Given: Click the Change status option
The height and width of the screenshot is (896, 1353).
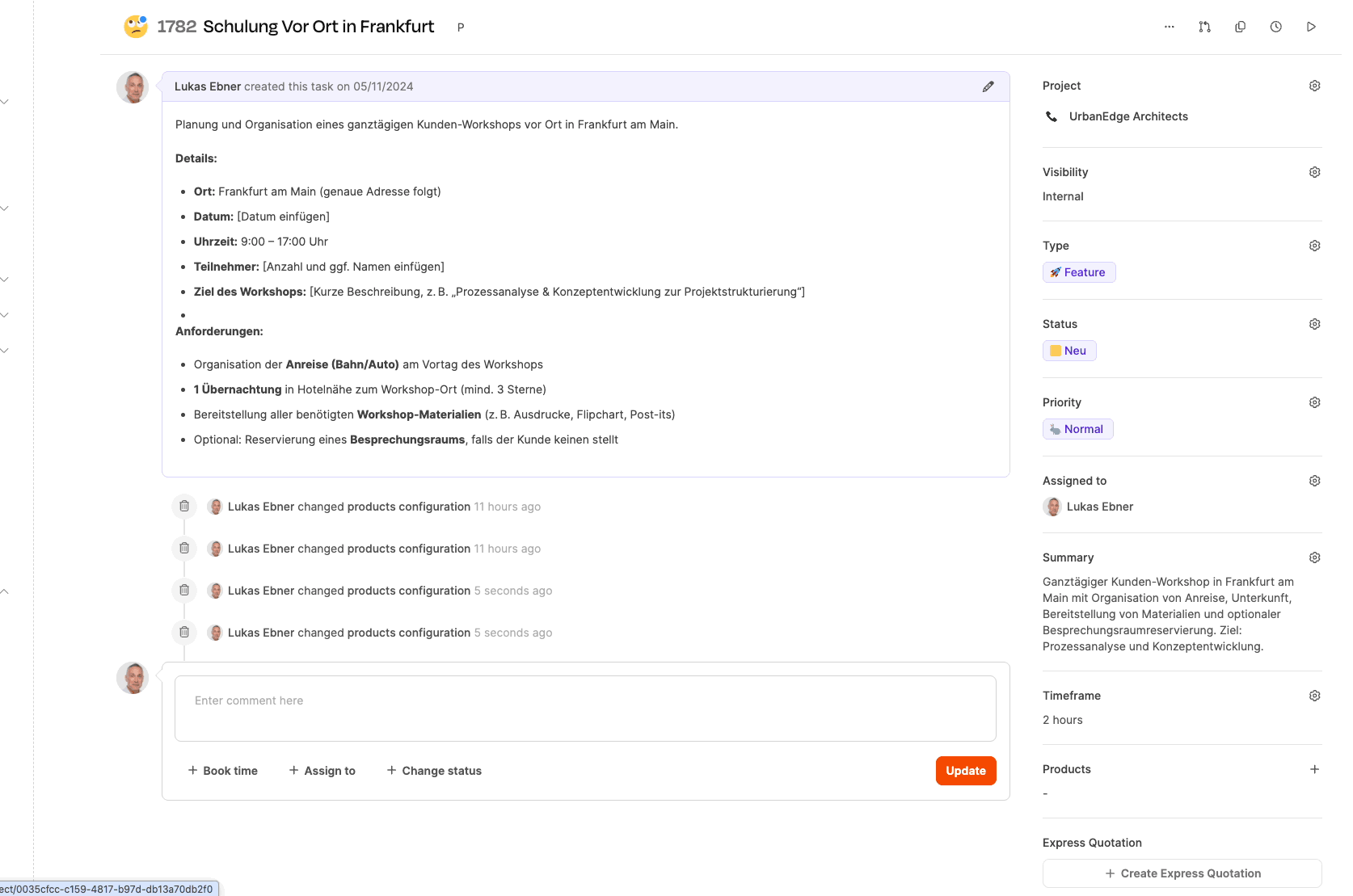Looking at the screenshot, I should (x=434, y=771).
